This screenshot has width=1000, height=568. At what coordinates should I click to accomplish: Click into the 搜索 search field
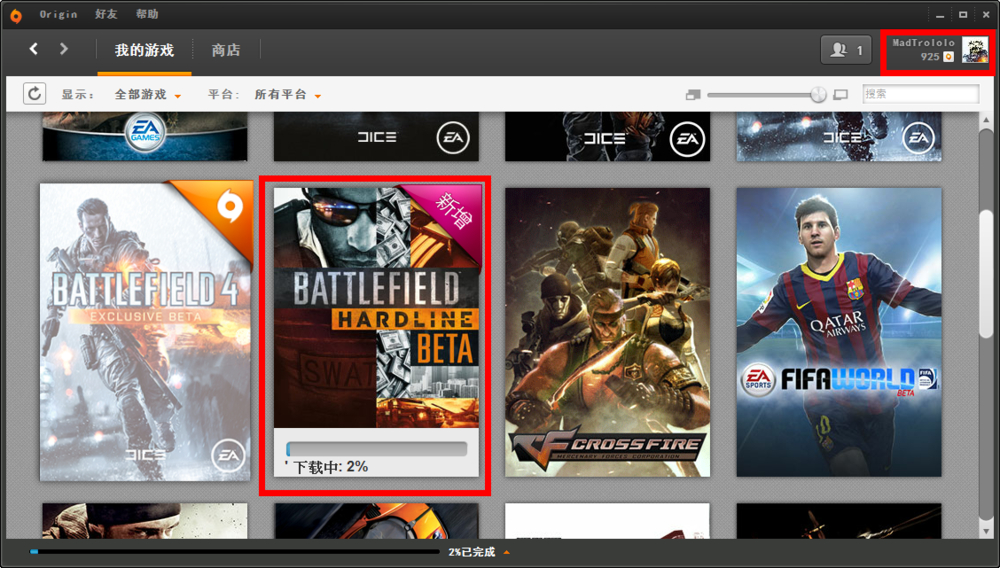920,94
